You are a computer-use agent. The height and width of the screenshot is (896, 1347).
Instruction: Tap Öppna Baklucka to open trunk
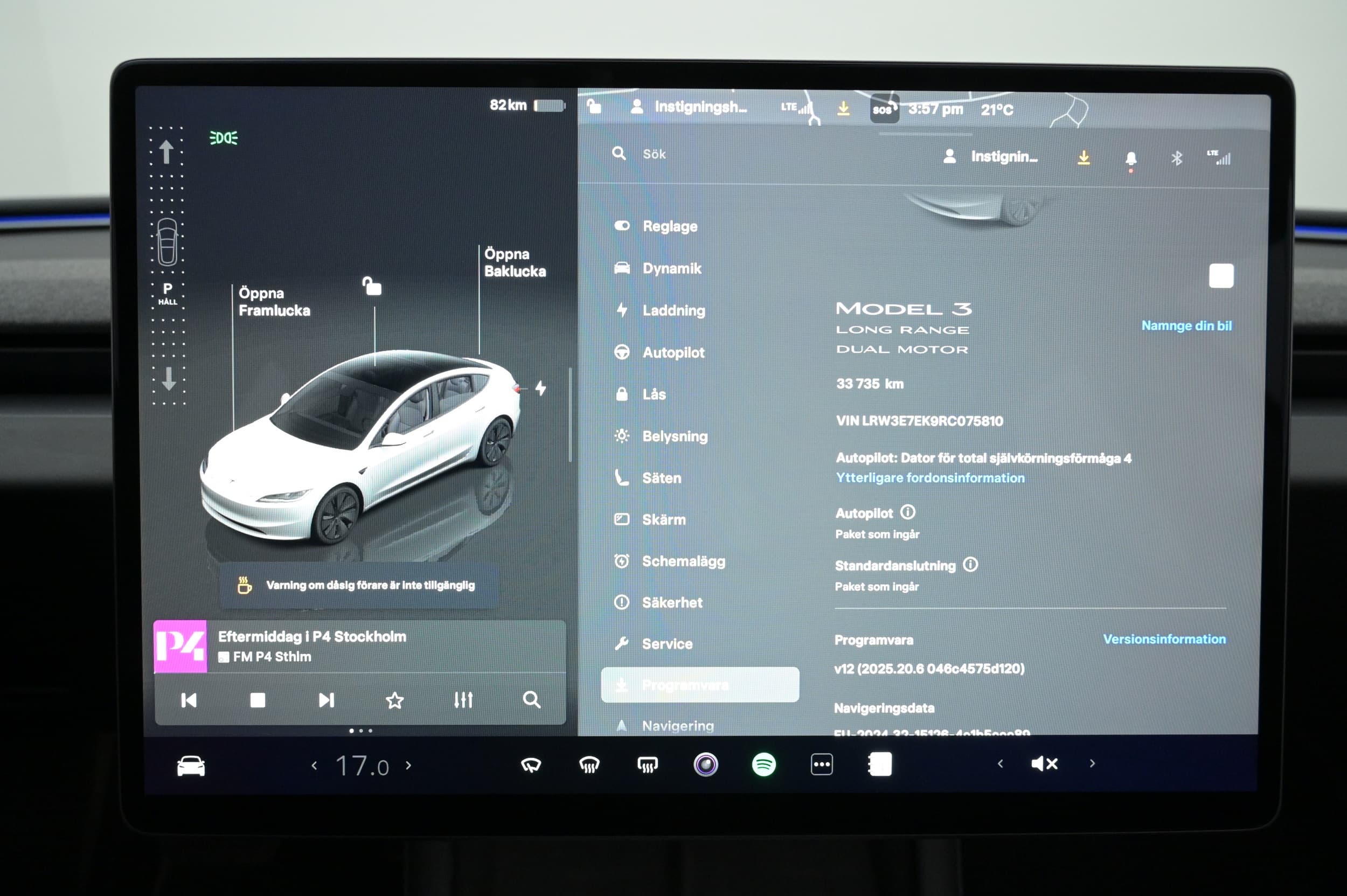pos(515,262)
